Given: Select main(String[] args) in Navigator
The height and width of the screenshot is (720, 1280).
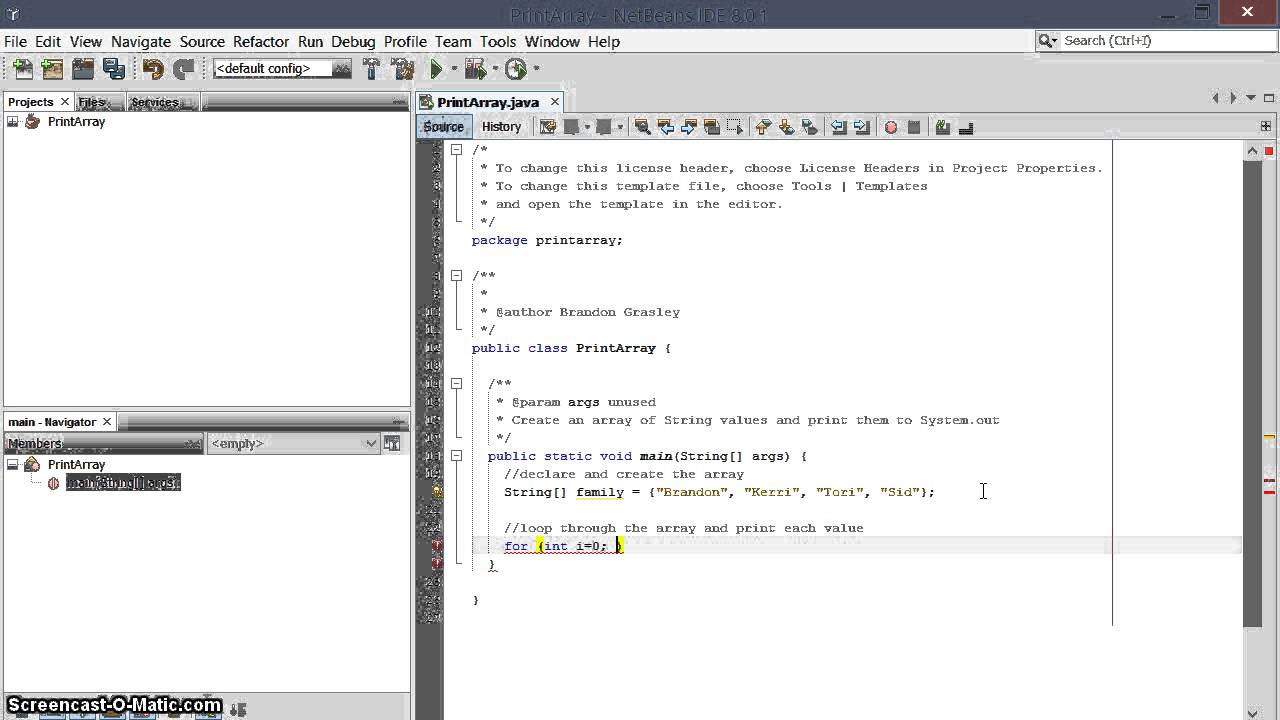Looking at the screenshot, I should [123, 483].
